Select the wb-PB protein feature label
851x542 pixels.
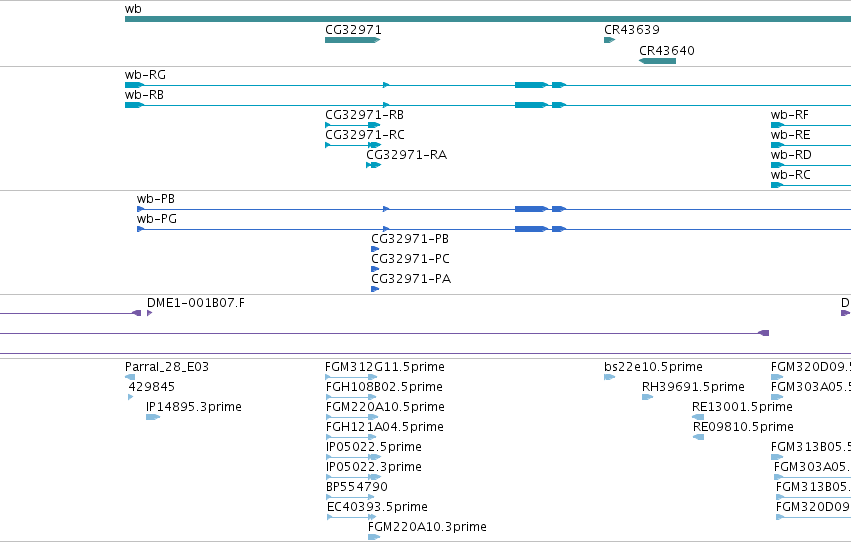tap(156, 199)
